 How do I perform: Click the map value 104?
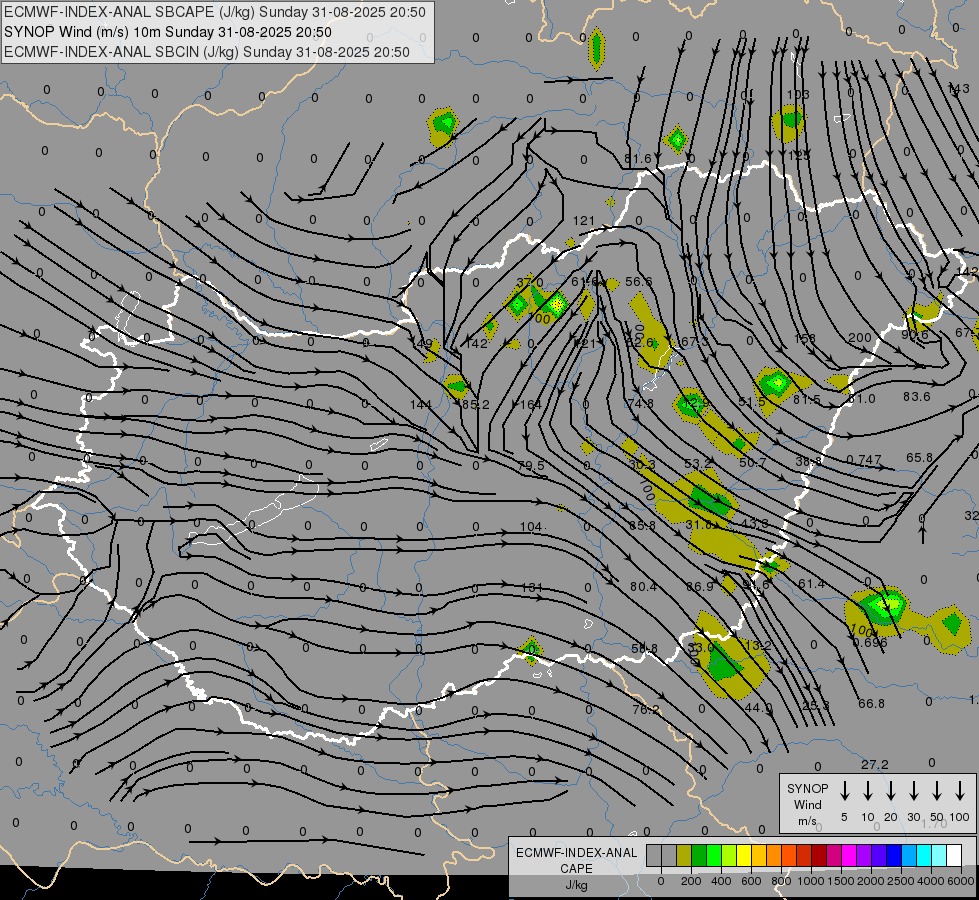pos(531,527)
